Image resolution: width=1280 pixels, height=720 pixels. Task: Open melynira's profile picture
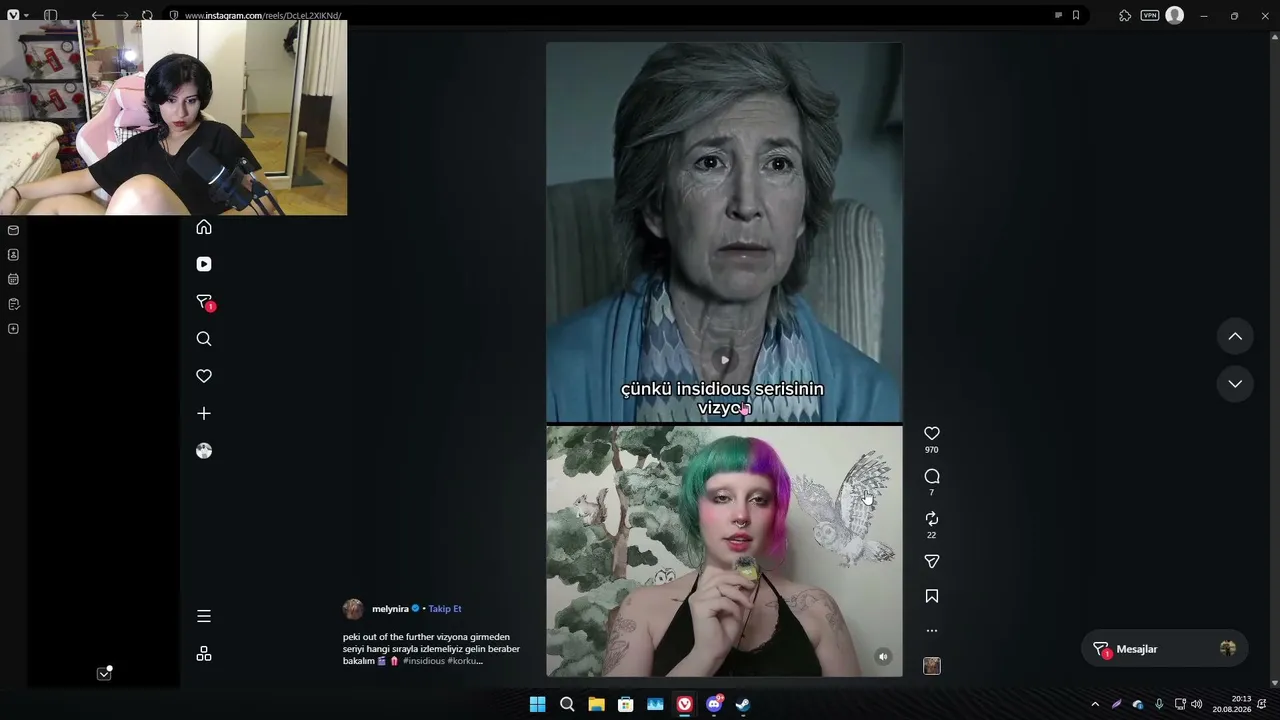(353, 609)
